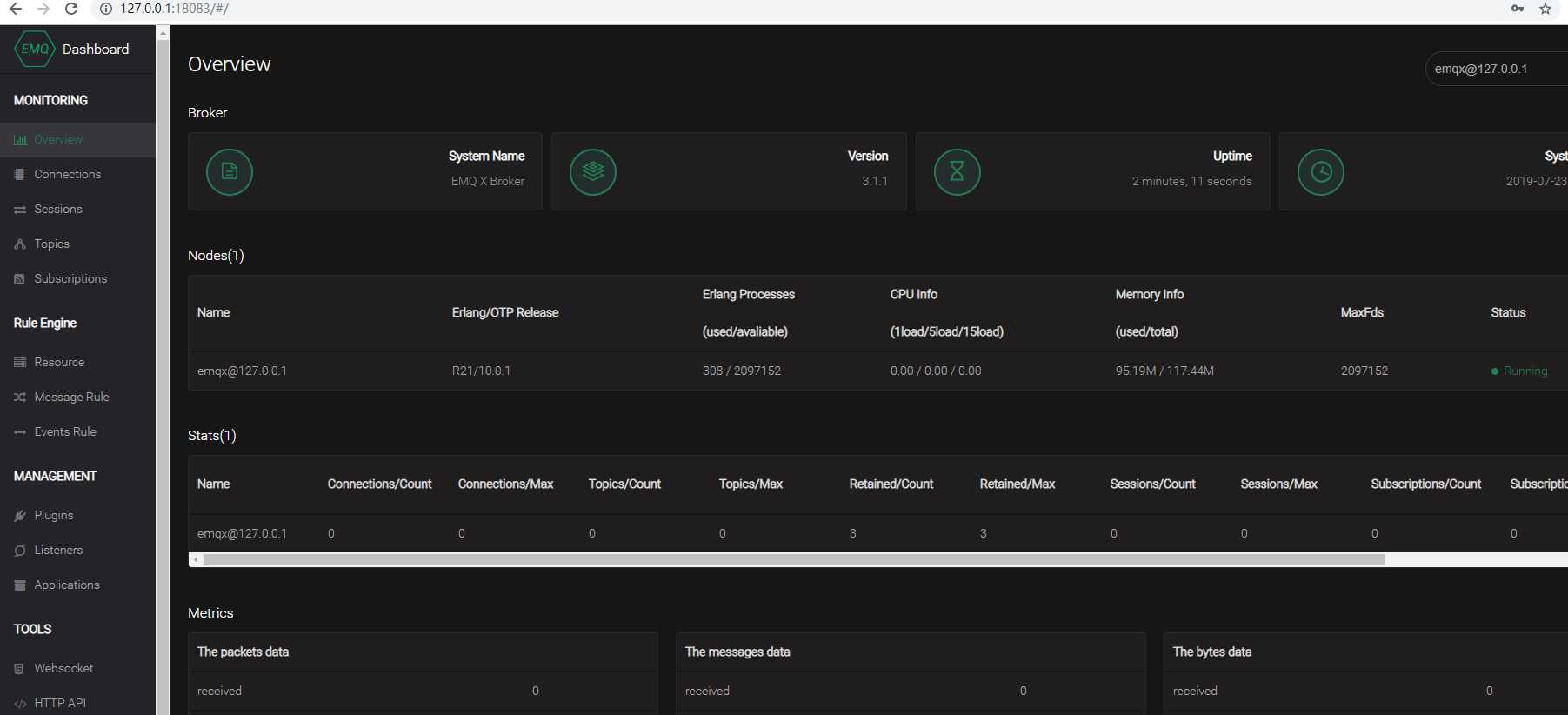Click the Erlang/OTP Release header
The width and height of the screenshot is (1568, 715).
click(x=505, y=312)
